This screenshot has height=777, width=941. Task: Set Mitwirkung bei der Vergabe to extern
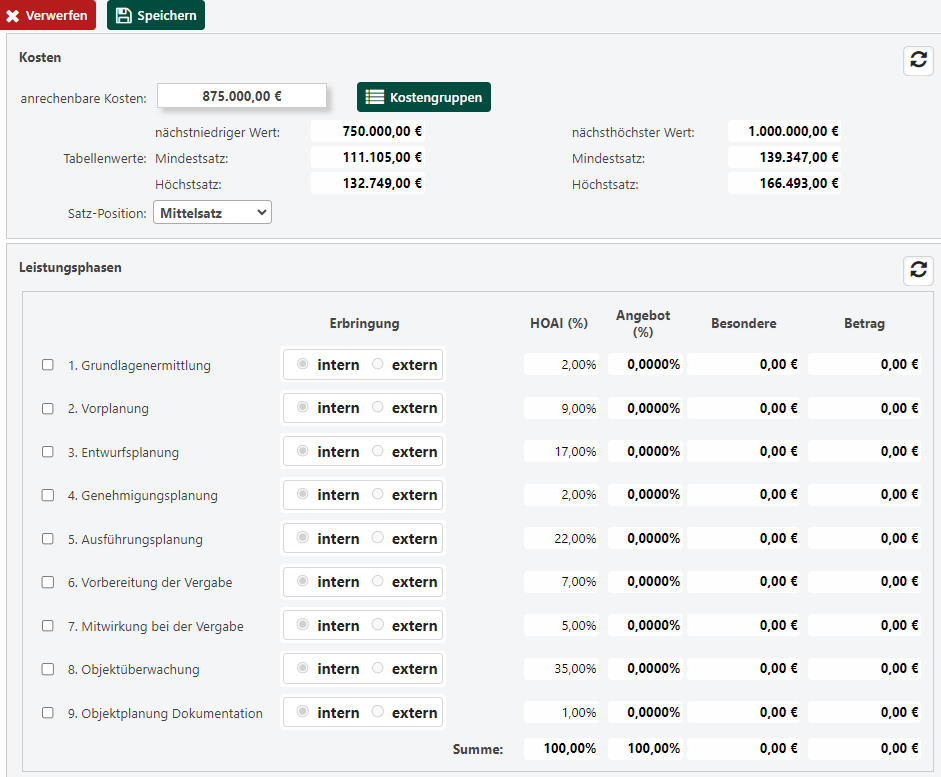pos(378,626)
